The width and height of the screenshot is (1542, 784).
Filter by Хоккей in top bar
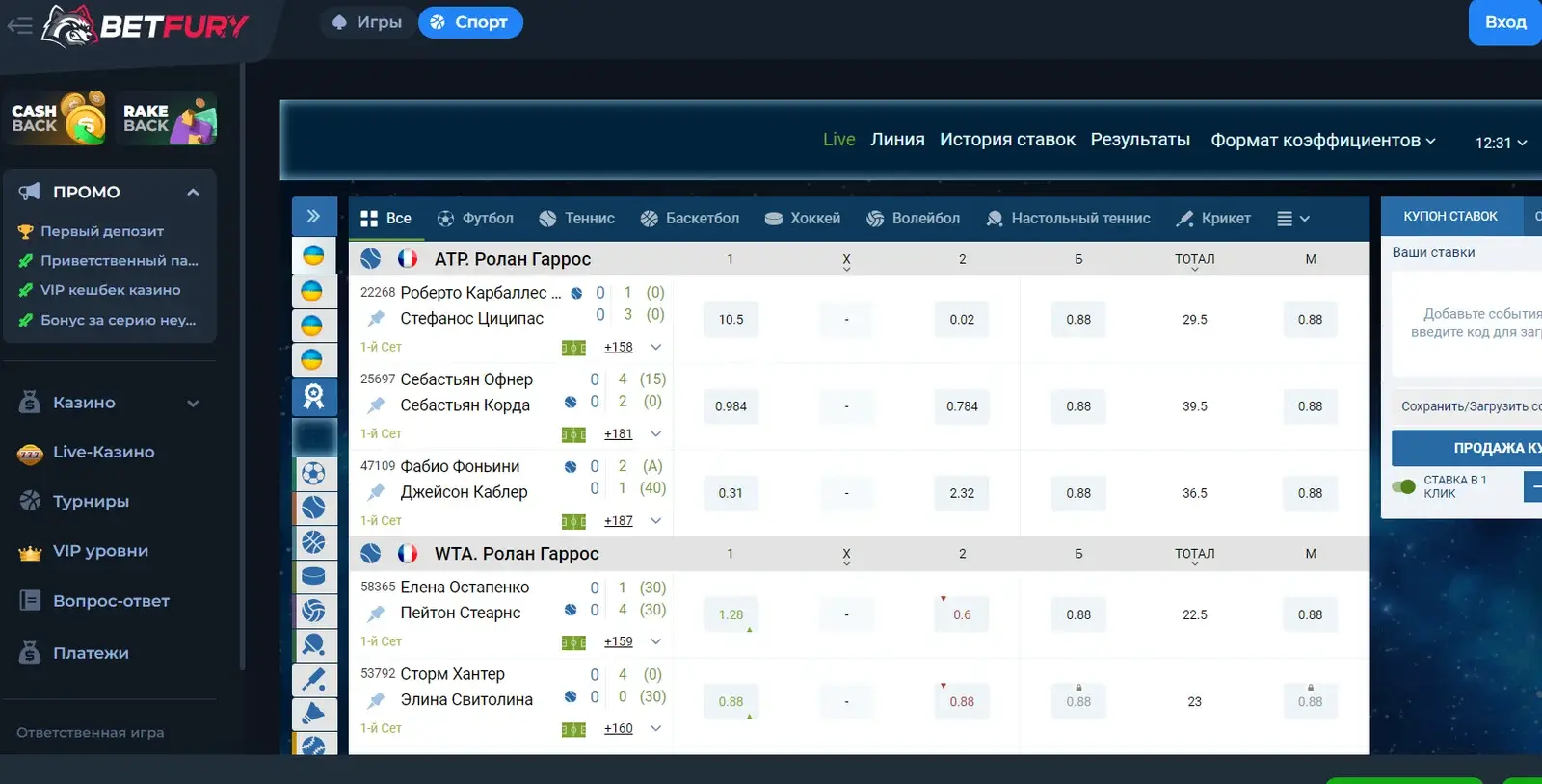802,219
